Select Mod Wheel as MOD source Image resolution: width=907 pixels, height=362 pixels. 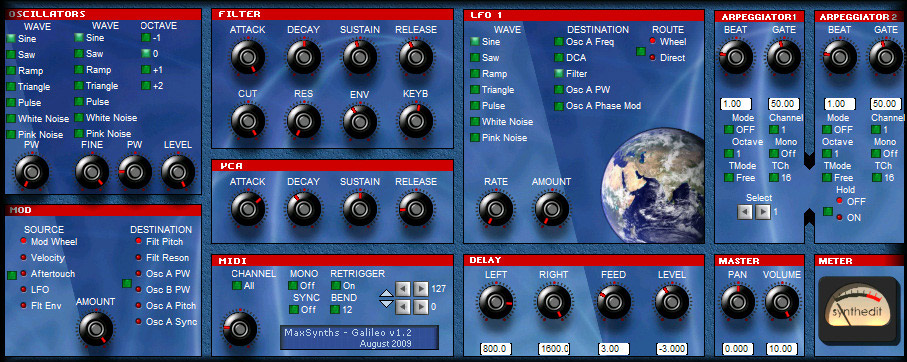[x=24, y=242]
